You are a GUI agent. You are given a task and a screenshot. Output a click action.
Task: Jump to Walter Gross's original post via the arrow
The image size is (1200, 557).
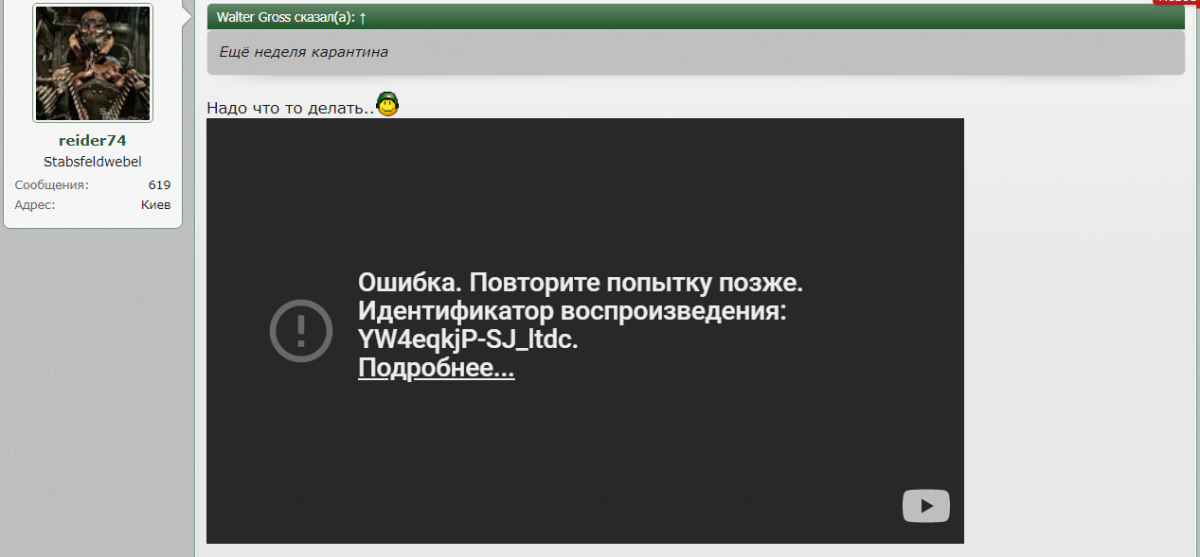click(362, 17)
